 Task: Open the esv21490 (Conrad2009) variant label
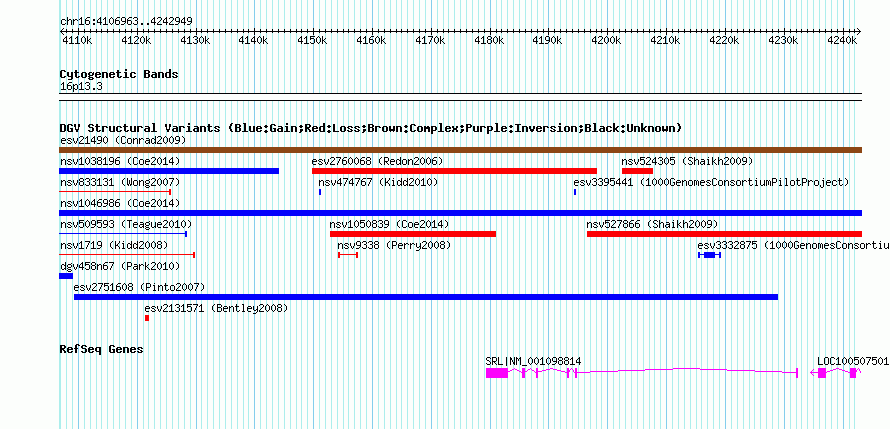(123, 140)
